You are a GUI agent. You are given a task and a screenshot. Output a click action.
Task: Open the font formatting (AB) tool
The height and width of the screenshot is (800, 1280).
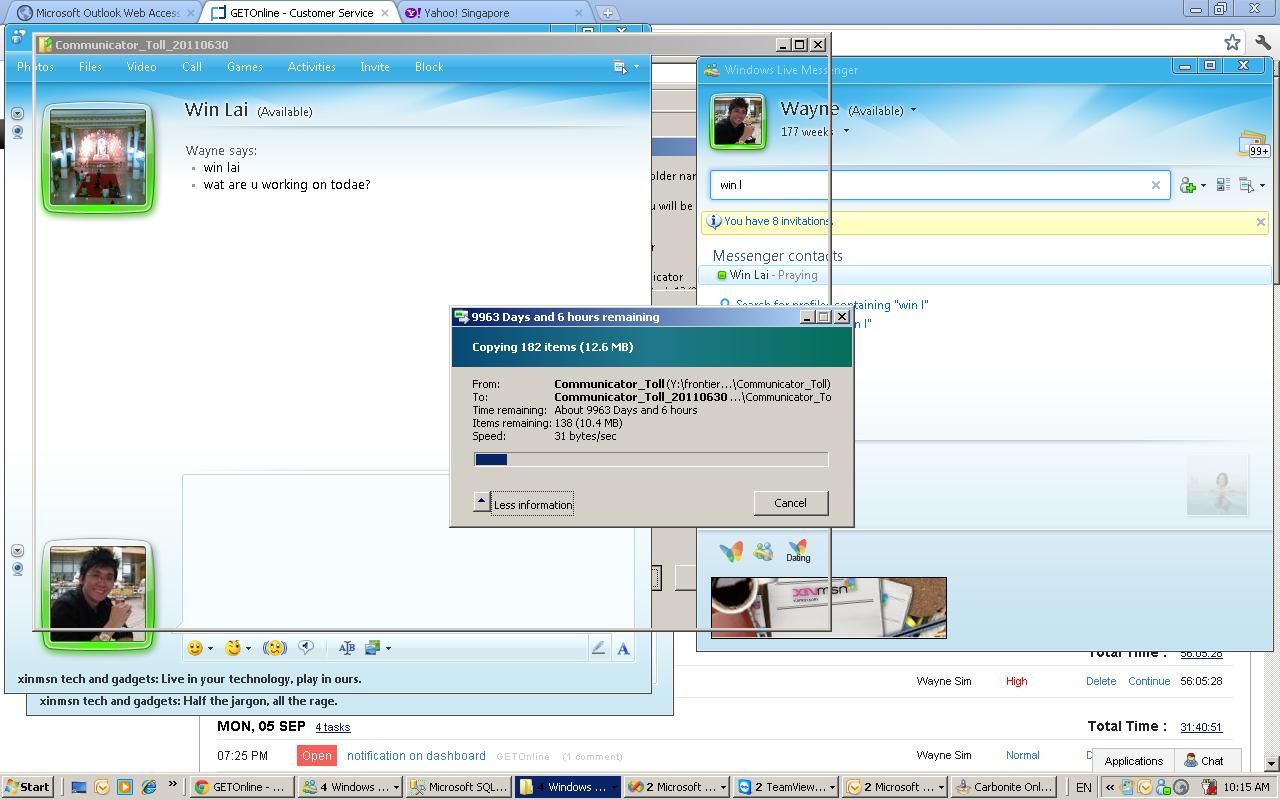coord(347,648)
